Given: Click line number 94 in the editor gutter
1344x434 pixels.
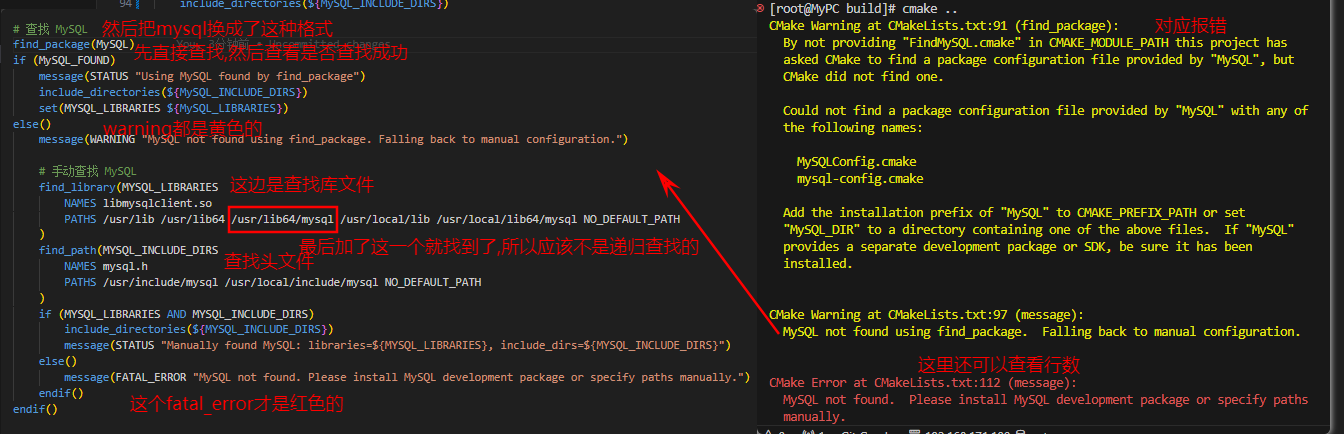Looking at the screenshot, I should click(x=127, y=4).
